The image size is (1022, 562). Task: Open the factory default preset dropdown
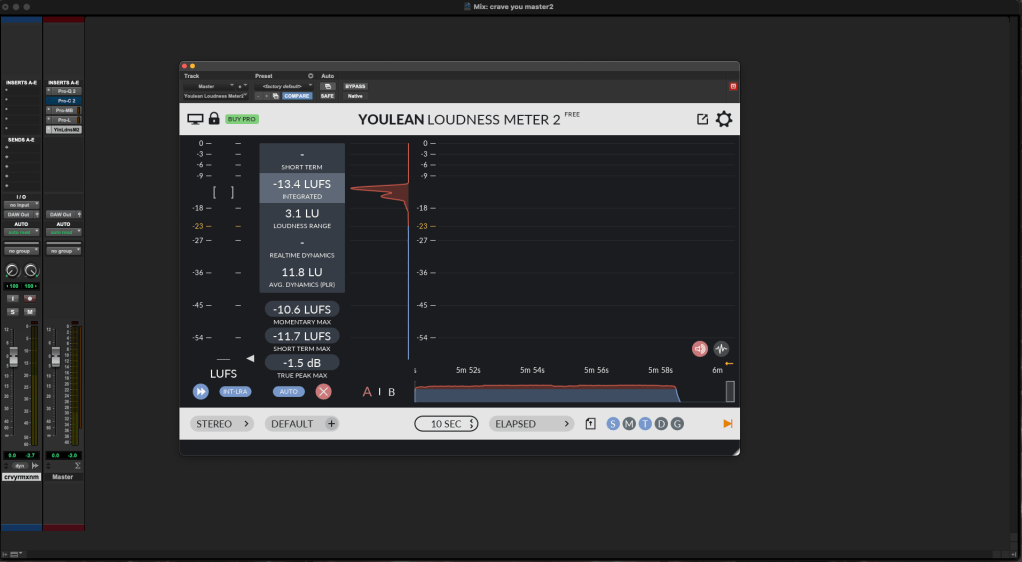(x=284, y=86)
